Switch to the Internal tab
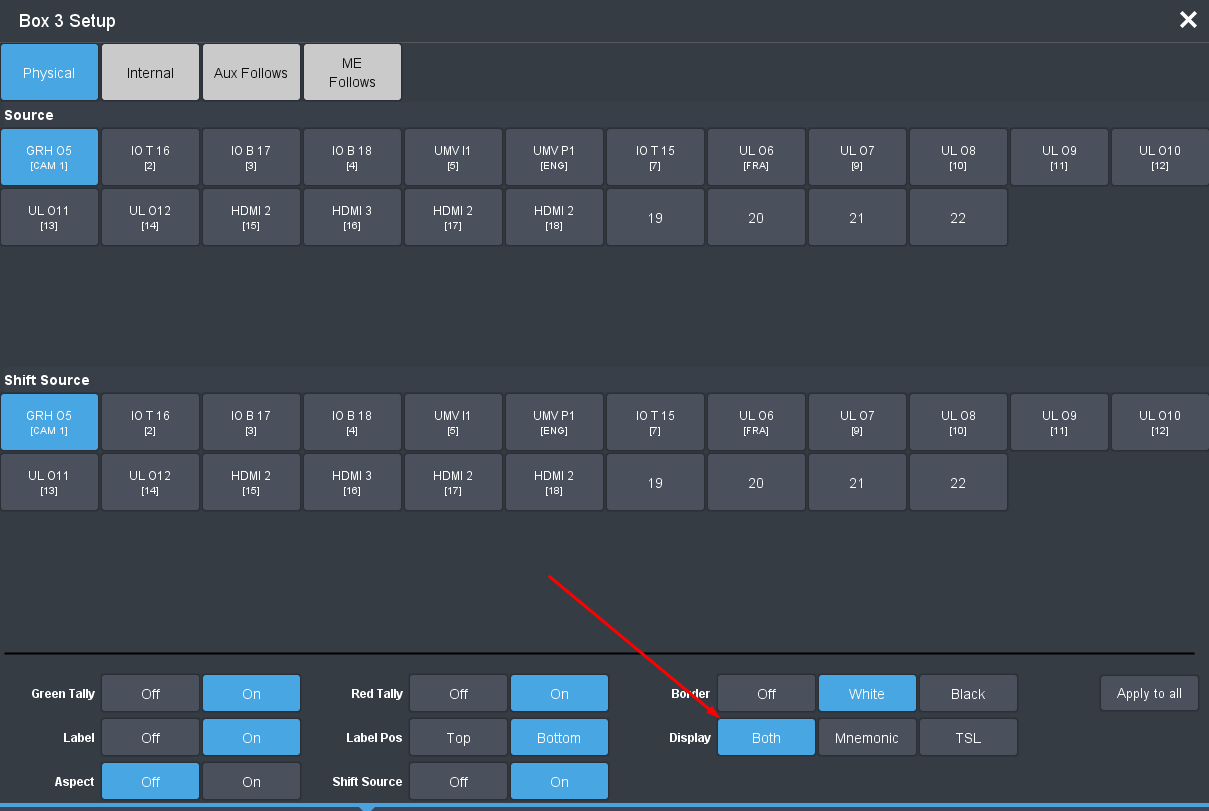This screenshot has width=1209, height=811. [150, 73]
